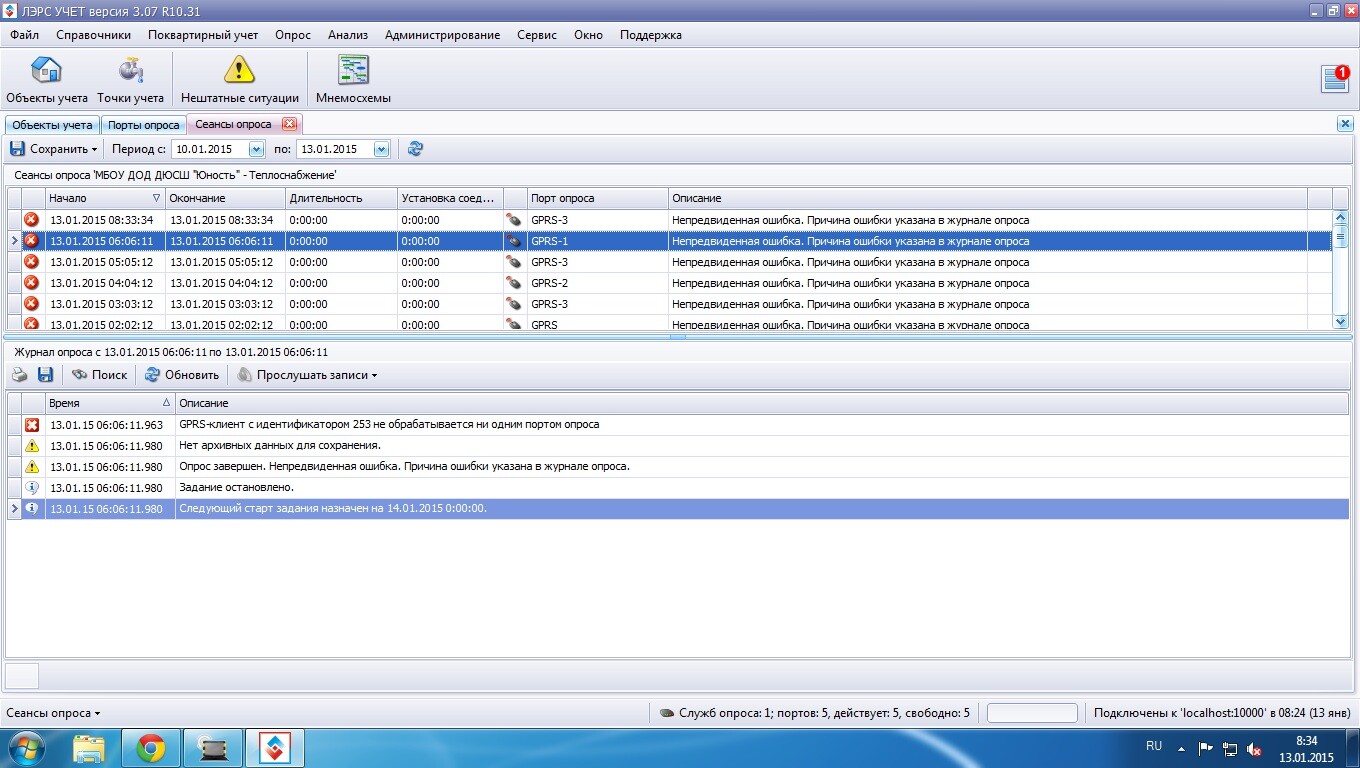Open Сохранить dropdown button
The height and width of the screenshot is (768, 1360).
[x=54, y=149]
